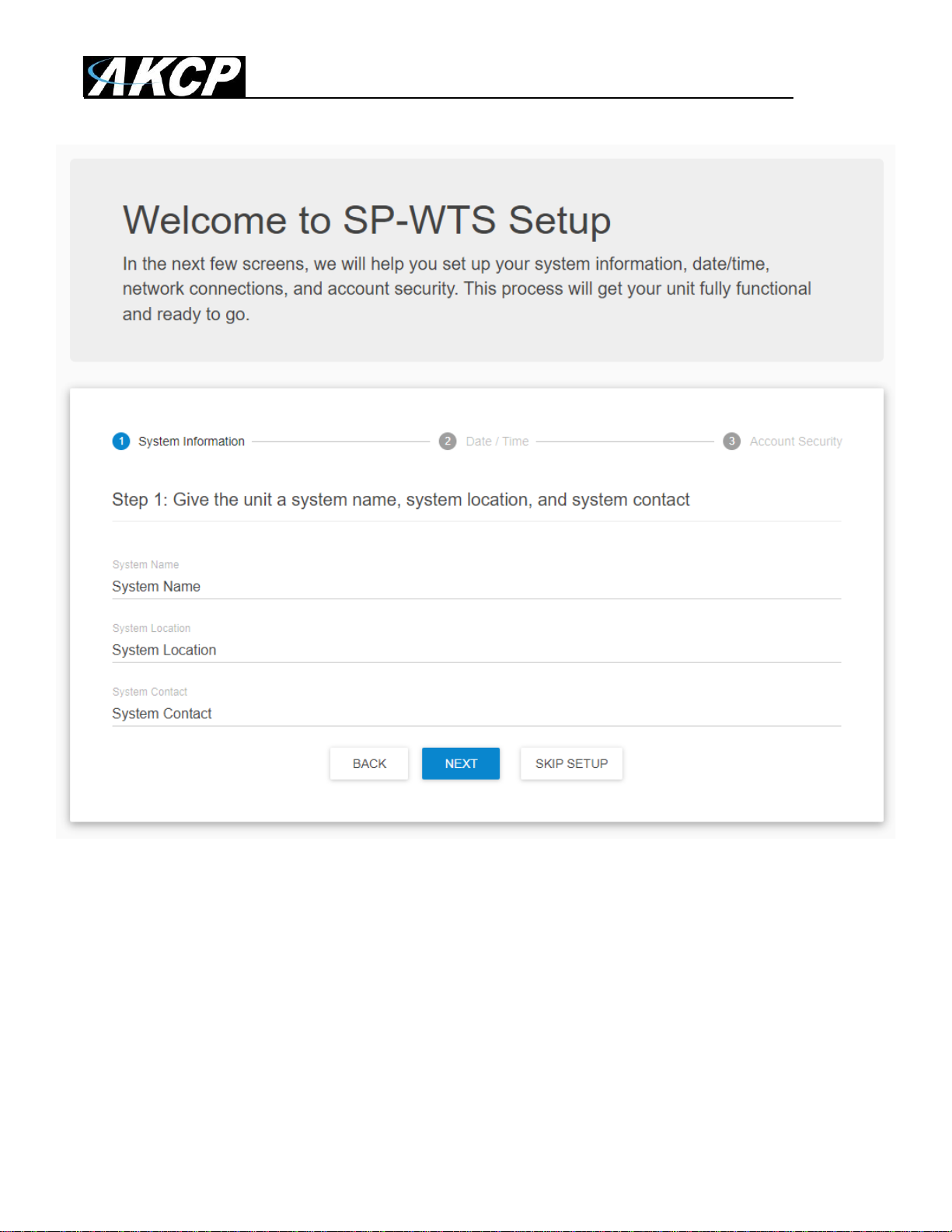
Task: Click the connector line between steps 1 and 2
Action: 340,441
